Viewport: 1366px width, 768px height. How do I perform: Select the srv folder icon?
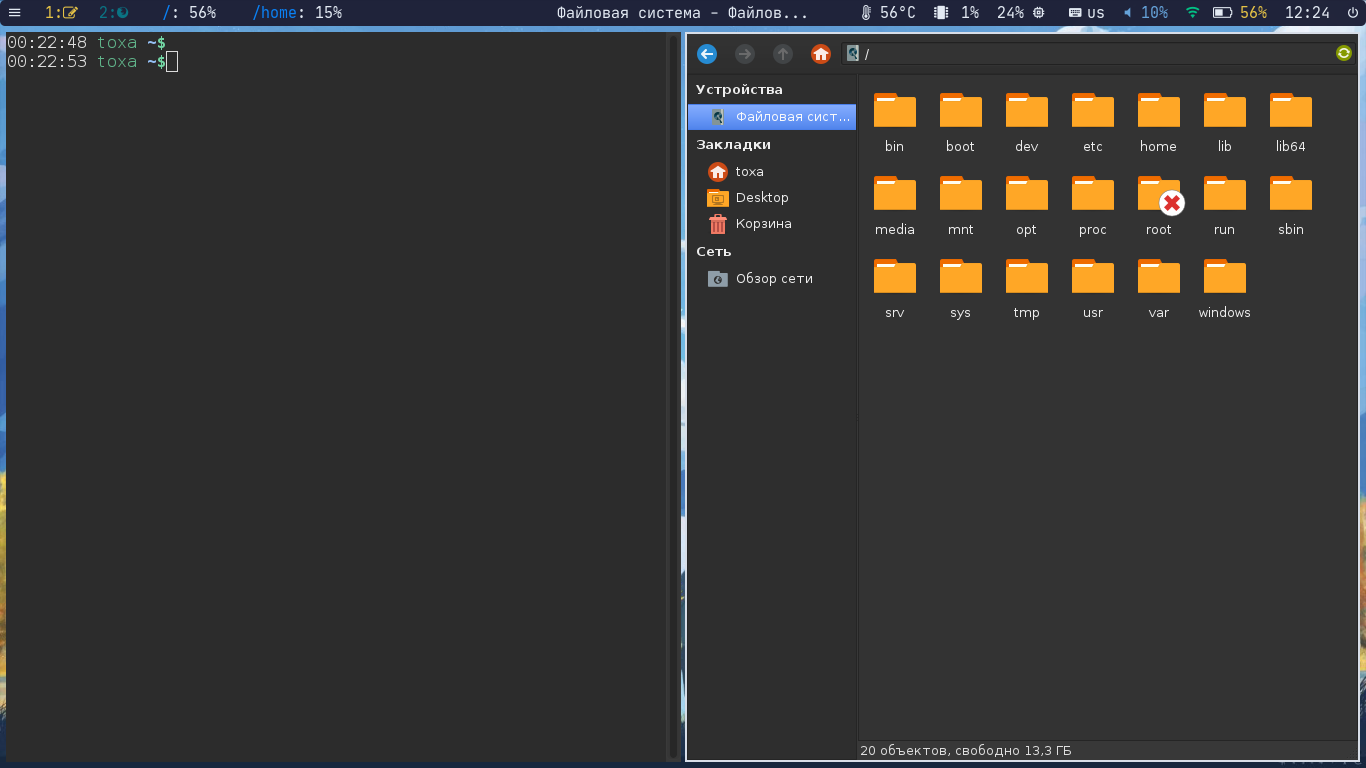[x=895, y=276]
